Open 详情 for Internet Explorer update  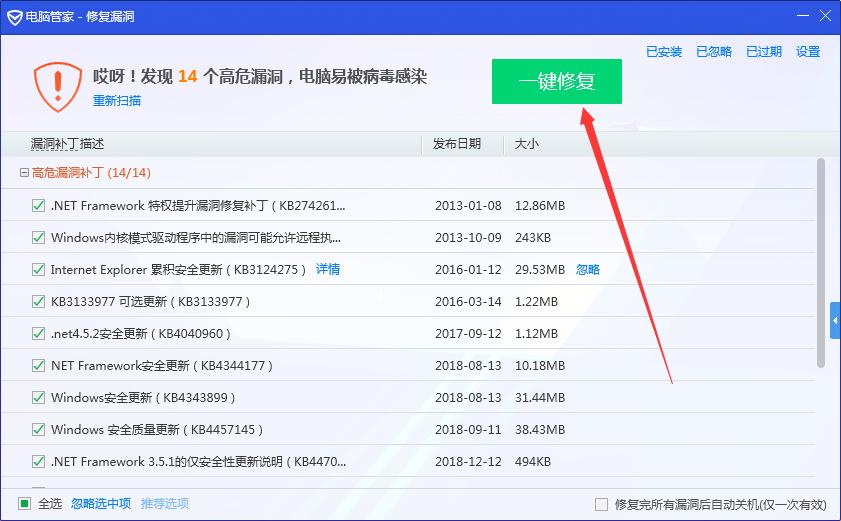pos(328,269)
